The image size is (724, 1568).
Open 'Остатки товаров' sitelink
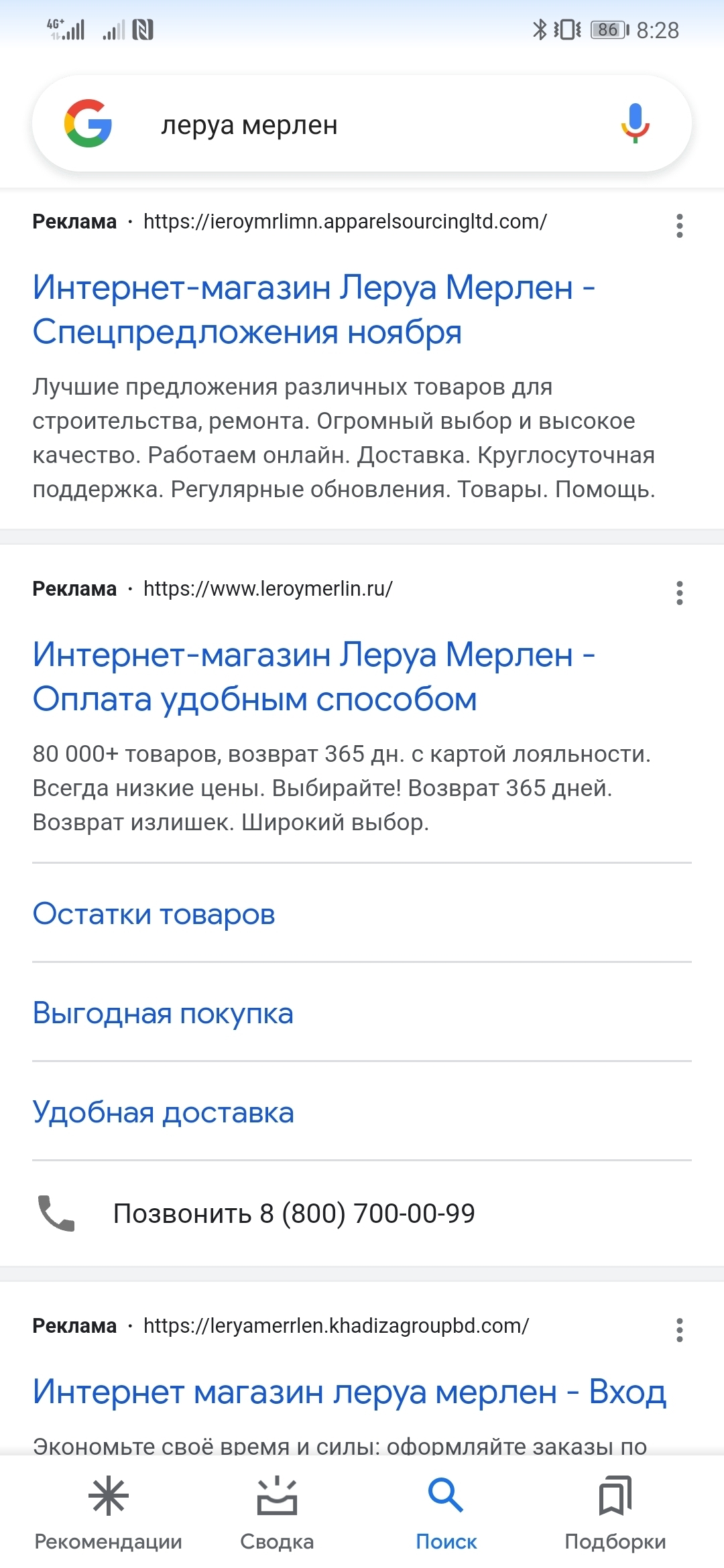point(154,914)
